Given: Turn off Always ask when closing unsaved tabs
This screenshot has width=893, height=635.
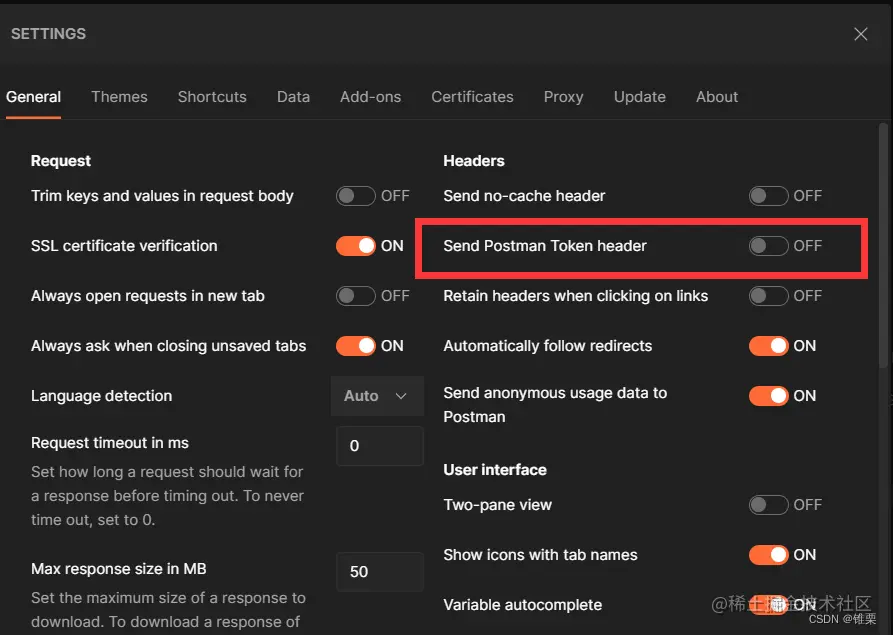Looking at the screenshot, I should click(355, 346).
